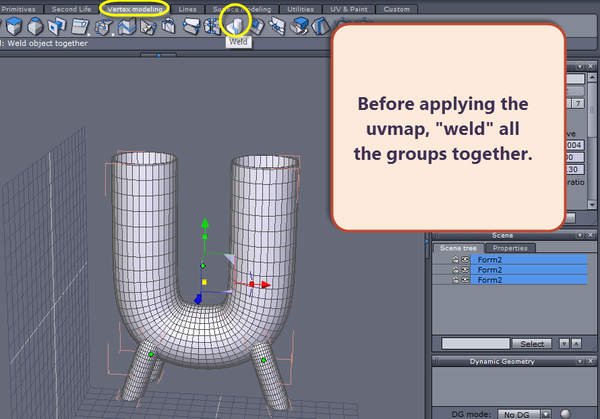
Task: Move selection up in scene tree
Action: click(576, 344)
